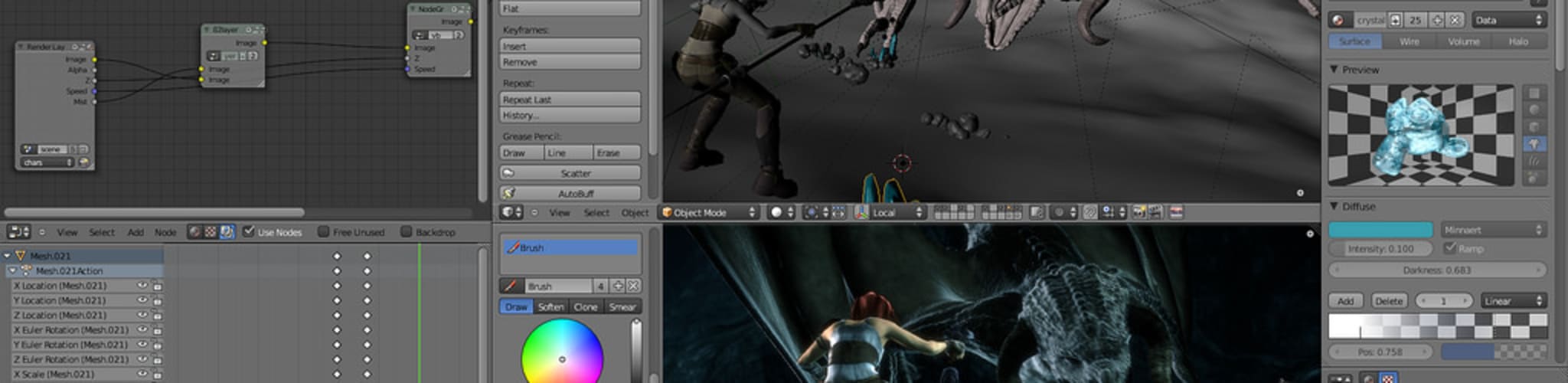1568x383 pixels.
Task: Hide X Location (Mesh.021) channel with eye
Action: (142, 285)
